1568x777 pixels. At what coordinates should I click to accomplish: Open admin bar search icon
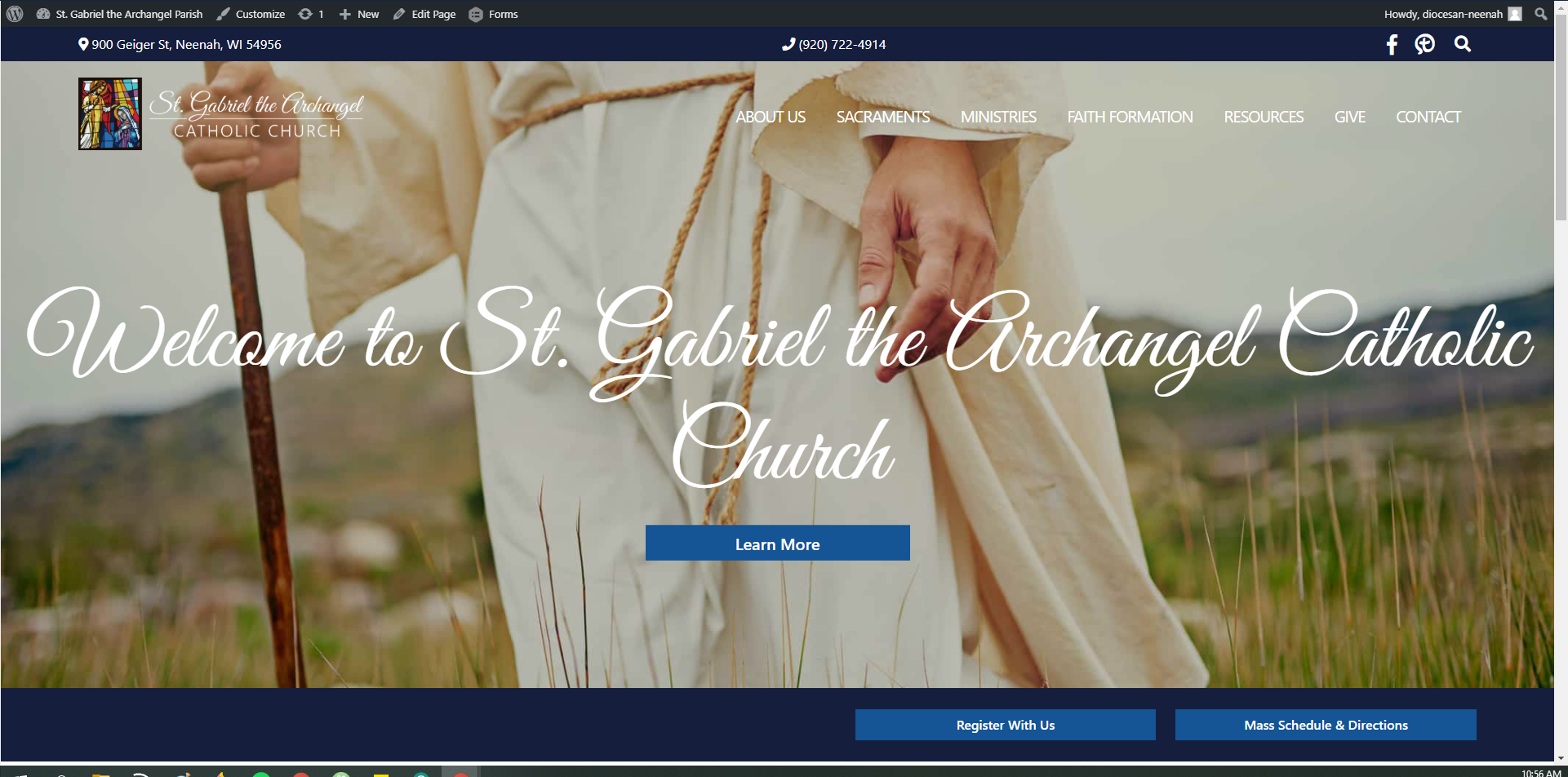[1540, 14]
